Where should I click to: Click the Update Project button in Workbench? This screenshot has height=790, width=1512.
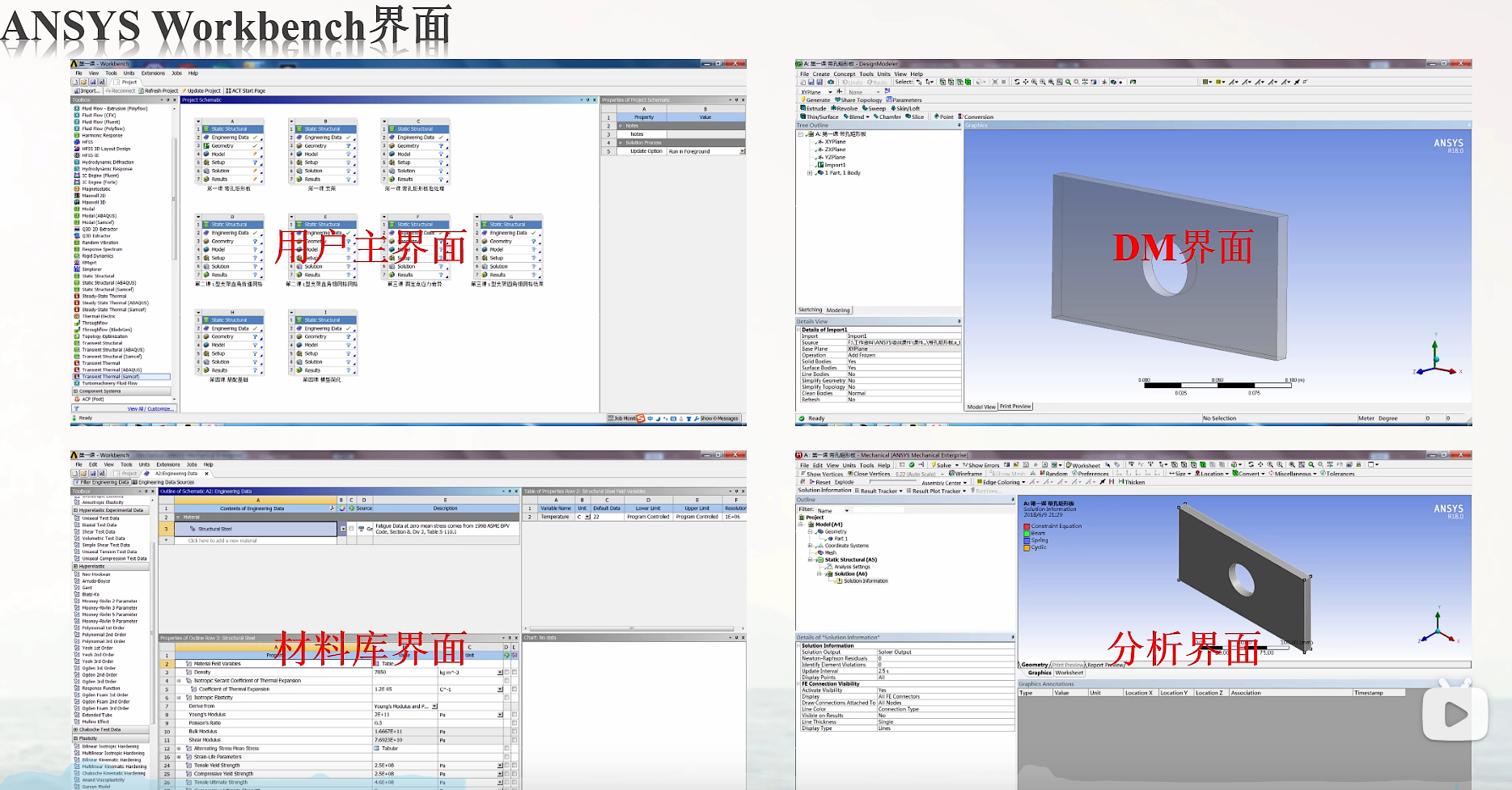point(201,91)
